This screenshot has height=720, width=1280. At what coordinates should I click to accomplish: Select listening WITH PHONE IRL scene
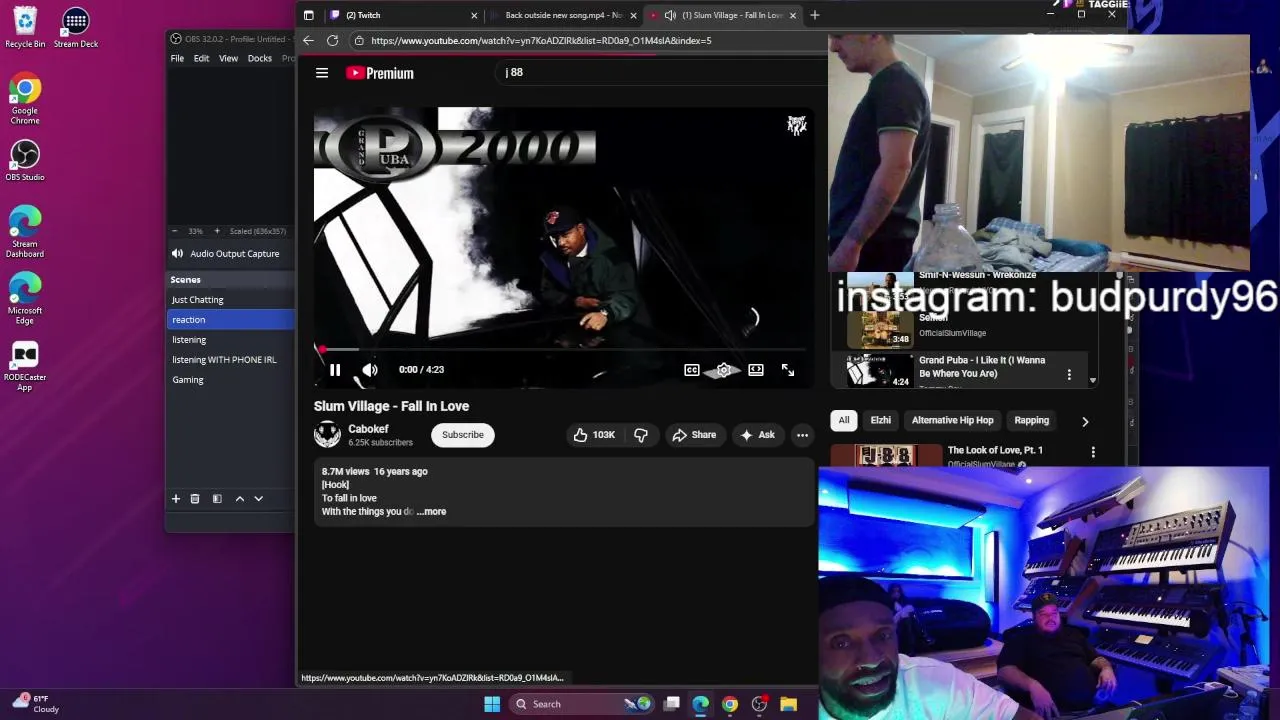[230, 360]
